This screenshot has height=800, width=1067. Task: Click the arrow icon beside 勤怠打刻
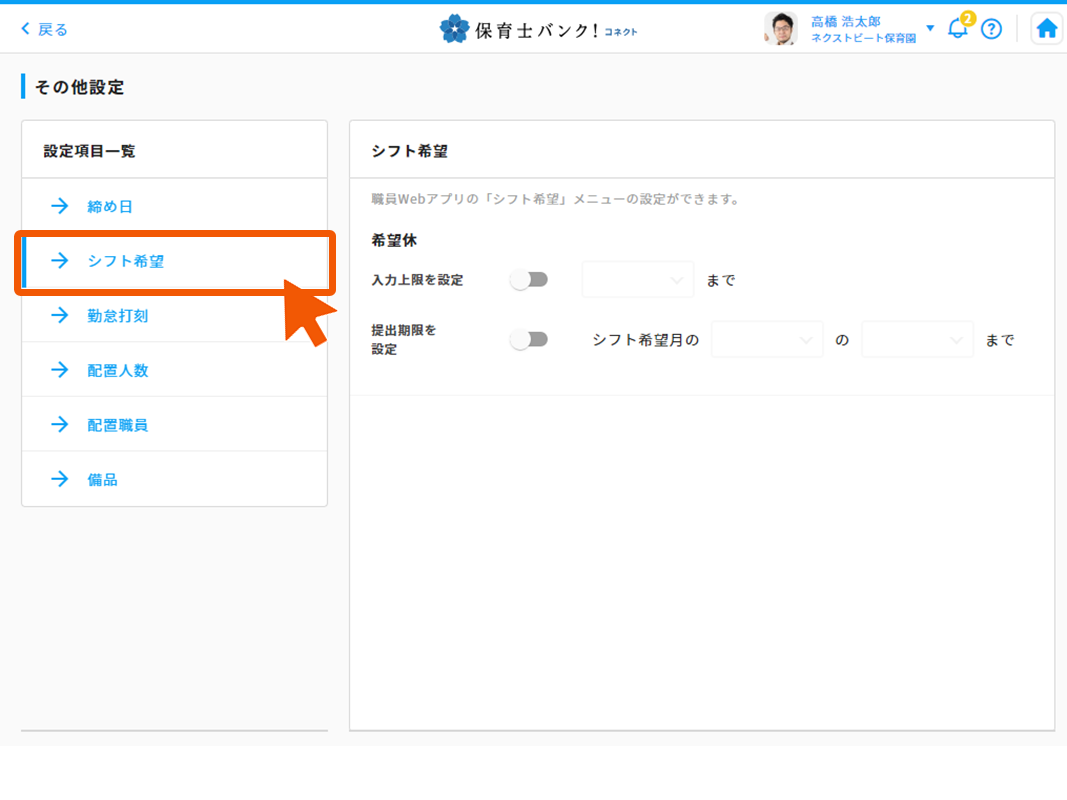point(60,316)
